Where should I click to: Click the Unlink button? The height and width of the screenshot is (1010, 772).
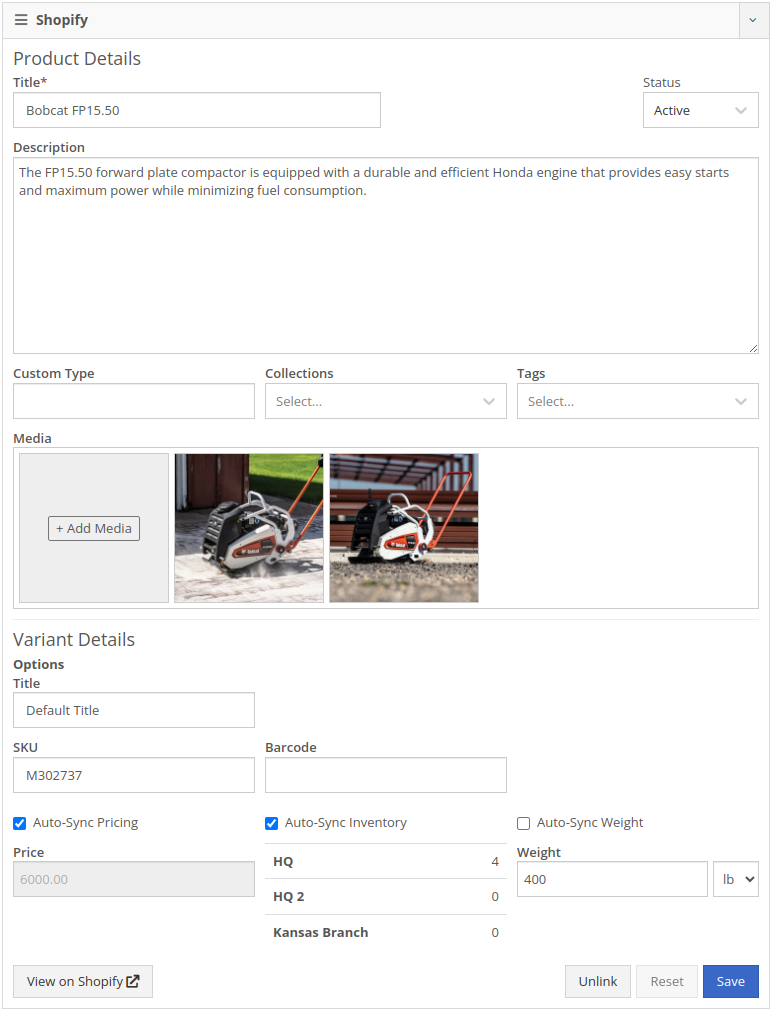[x=598, y=981]
